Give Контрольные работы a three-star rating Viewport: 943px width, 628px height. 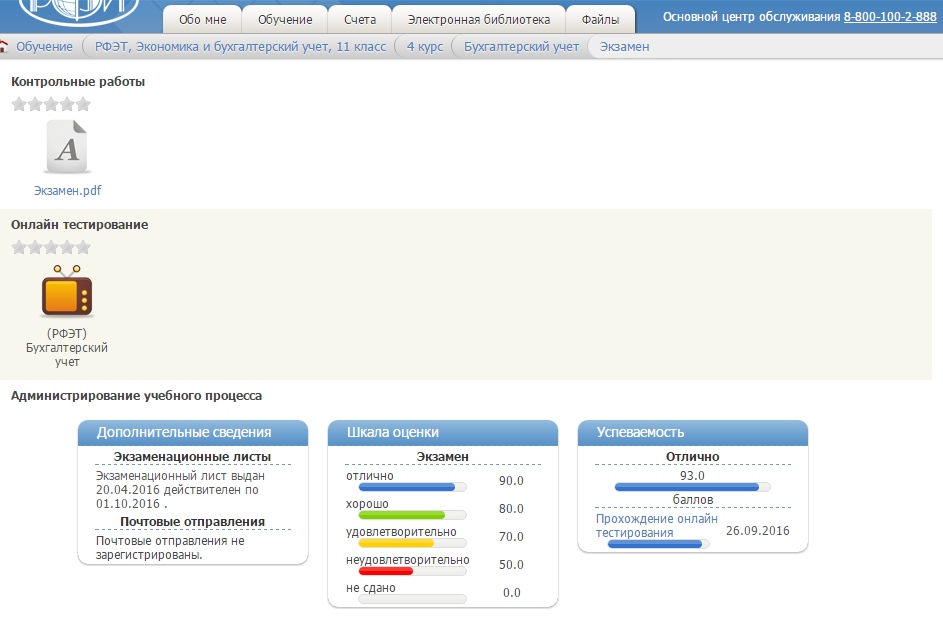pyautogui.click(x=51, y=104)
